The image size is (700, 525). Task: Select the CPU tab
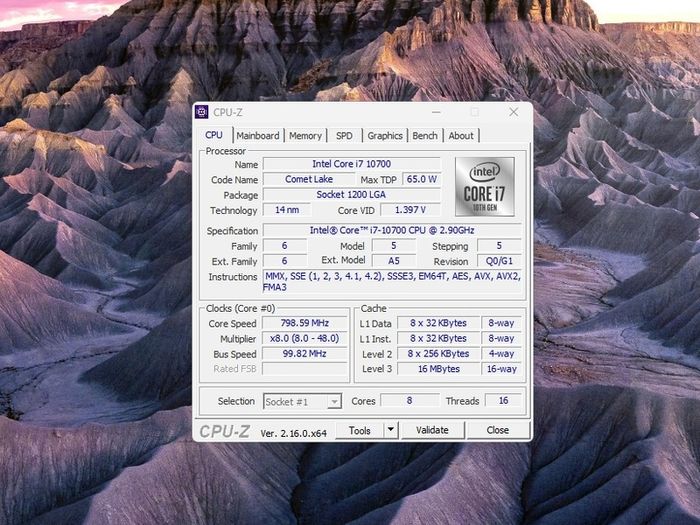tap(214, 135)
